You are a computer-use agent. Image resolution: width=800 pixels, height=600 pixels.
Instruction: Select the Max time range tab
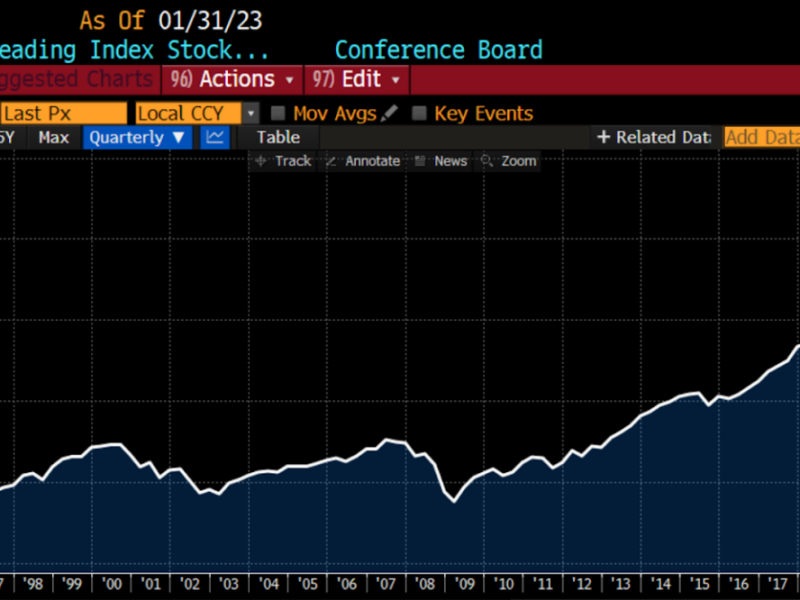click(53, 138)
